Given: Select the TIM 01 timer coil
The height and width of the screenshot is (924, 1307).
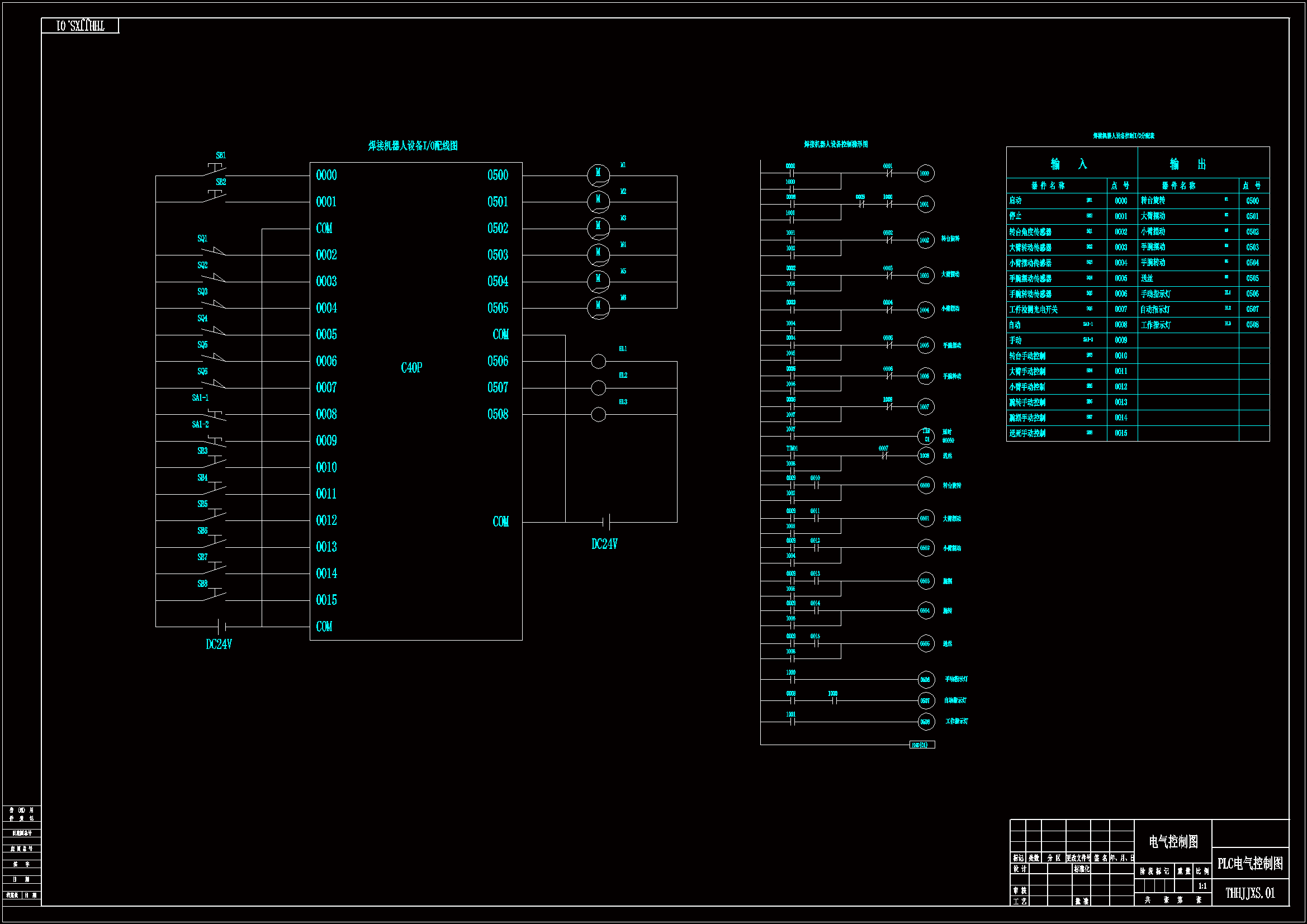Looking at the screenshot, I should (x=926, y=435).
